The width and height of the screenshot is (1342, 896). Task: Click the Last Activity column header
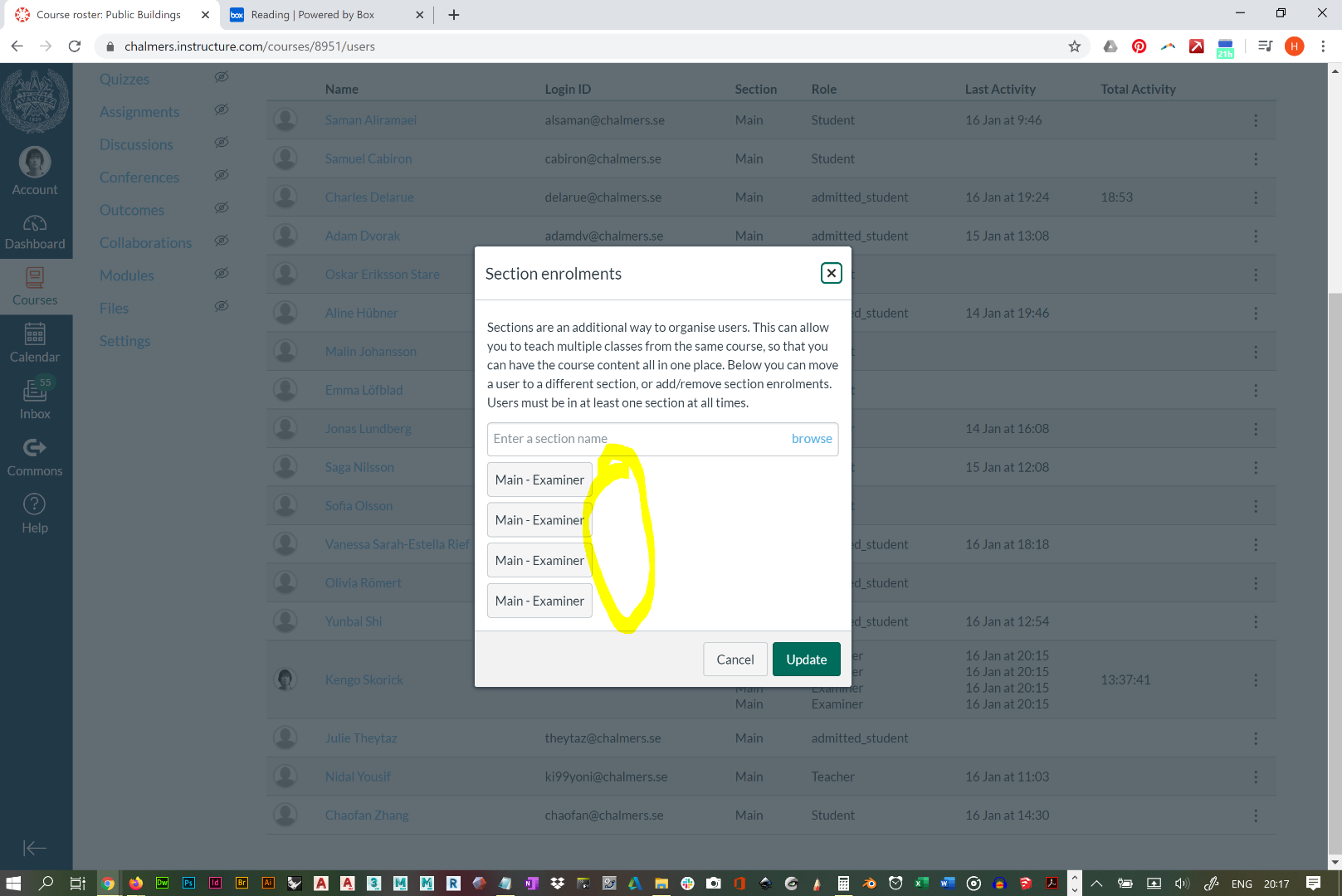(1000, 90)
